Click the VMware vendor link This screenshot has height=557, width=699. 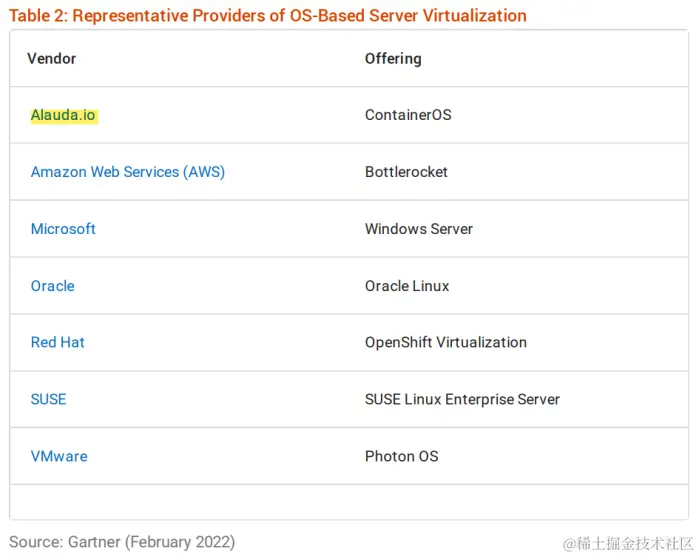pyautogui.click(x=59, y=456)
